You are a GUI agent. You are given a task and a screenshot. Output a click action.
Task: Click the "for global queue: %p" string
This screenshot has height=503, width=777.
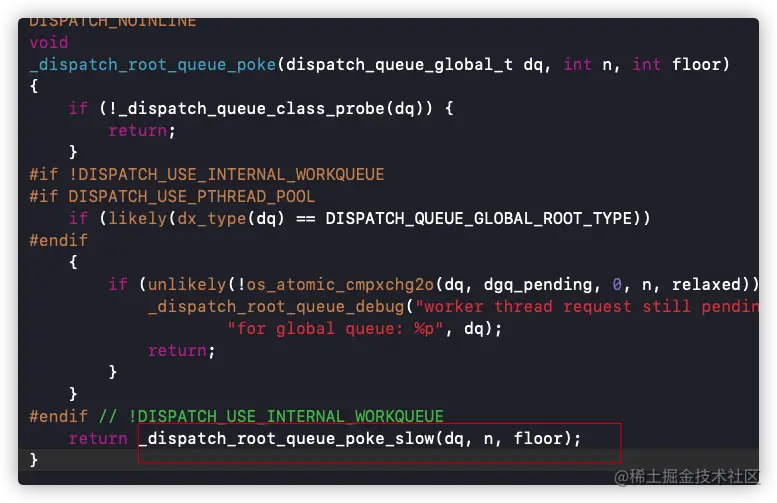[x=335, y=329]
